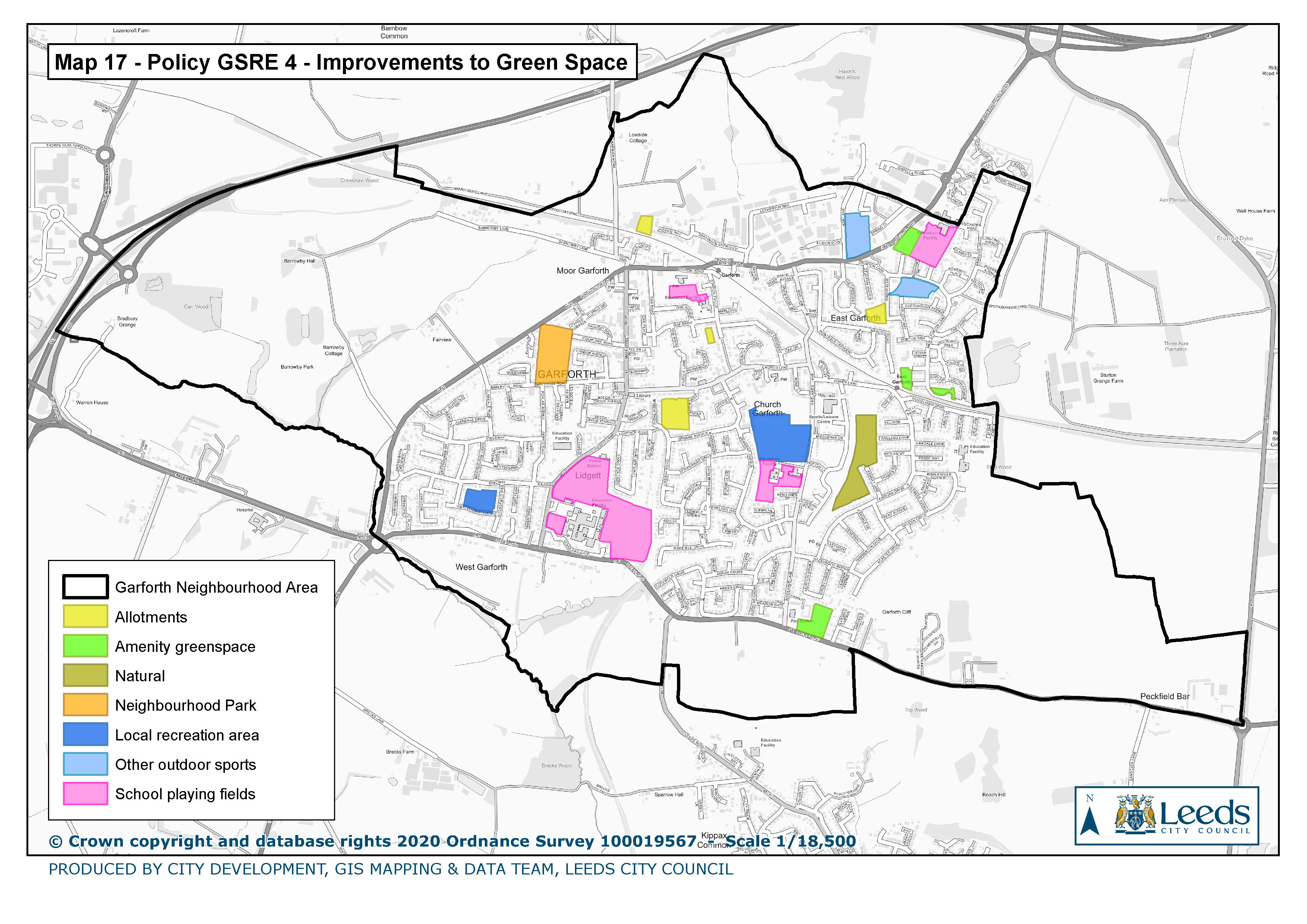This screenshot has width=1307, height=924.
Task: Click the Leeds City Council logo
Action: coord(1183,815)
